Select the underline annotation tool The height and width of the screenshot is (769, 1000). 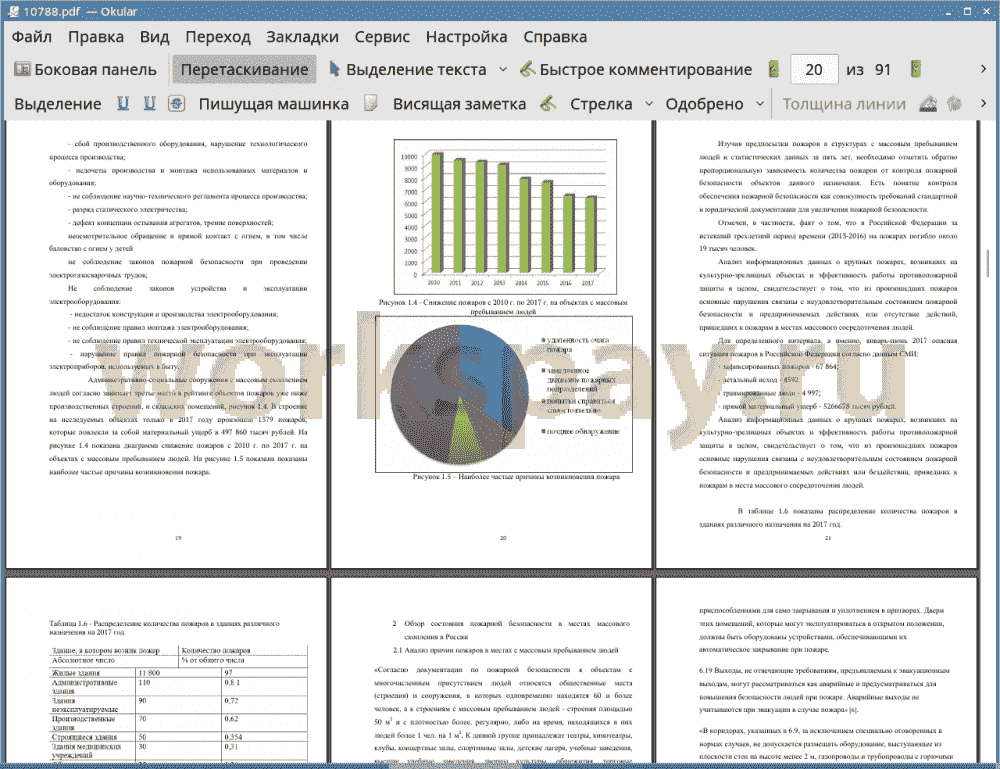click(122, 103)
